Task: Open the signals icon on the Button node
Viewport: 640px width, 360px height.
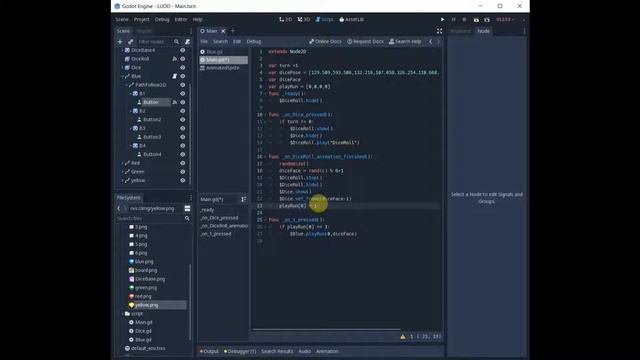Action: click(x=175, y=102)
